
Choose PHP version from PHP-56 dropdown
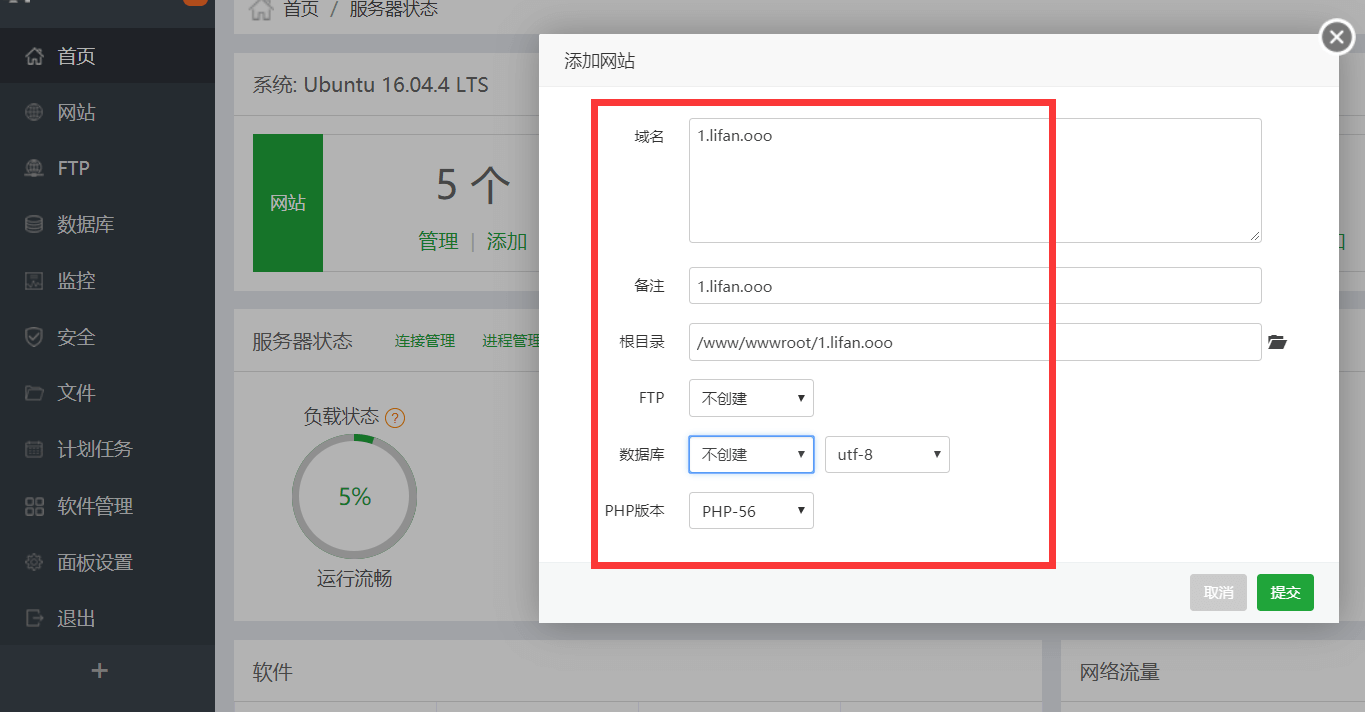[x=751, y=511]
